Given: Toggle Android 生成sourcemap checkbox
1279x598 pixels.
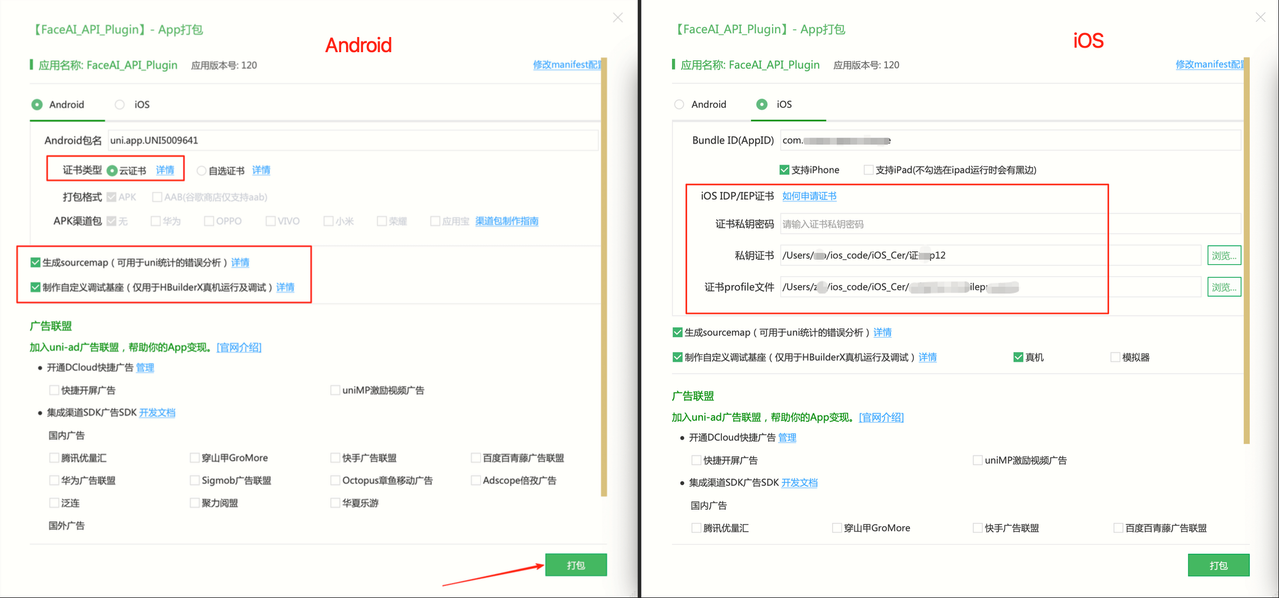Looking at the screenshot, I should (36, 263).
